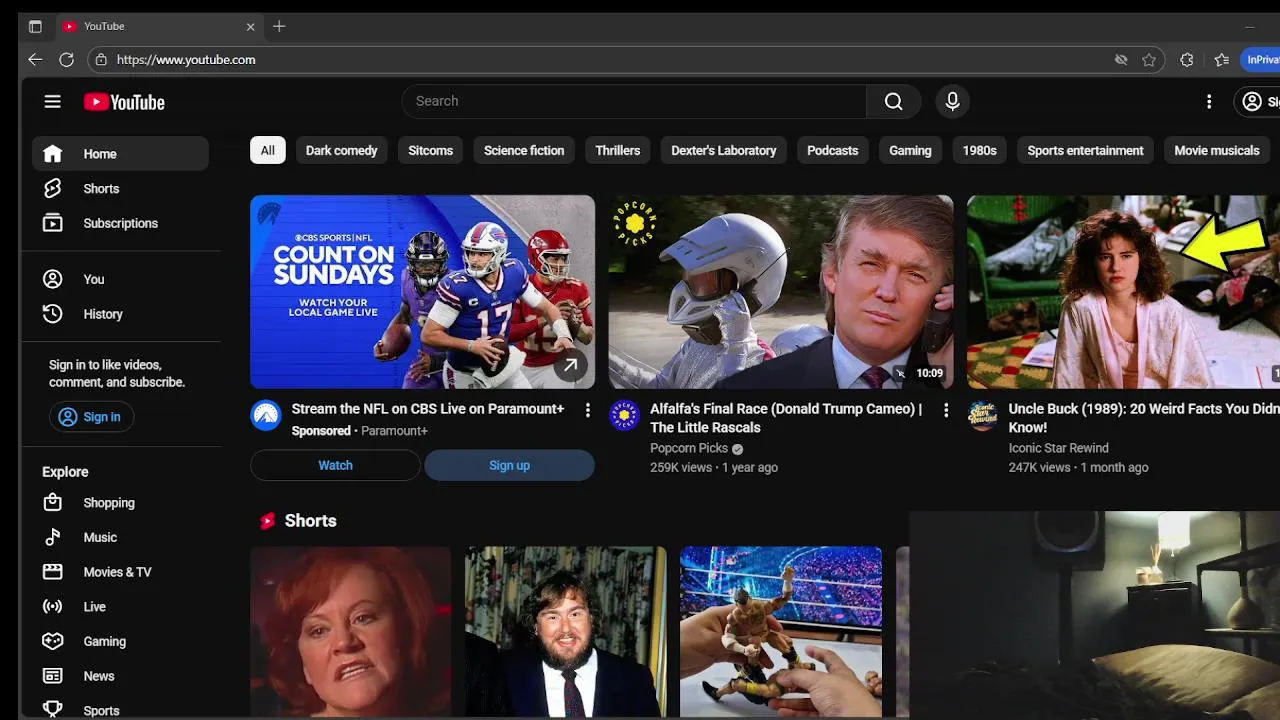Click the YouTube logo
This screenshot has width=1280, height=720.
(124, 102)
